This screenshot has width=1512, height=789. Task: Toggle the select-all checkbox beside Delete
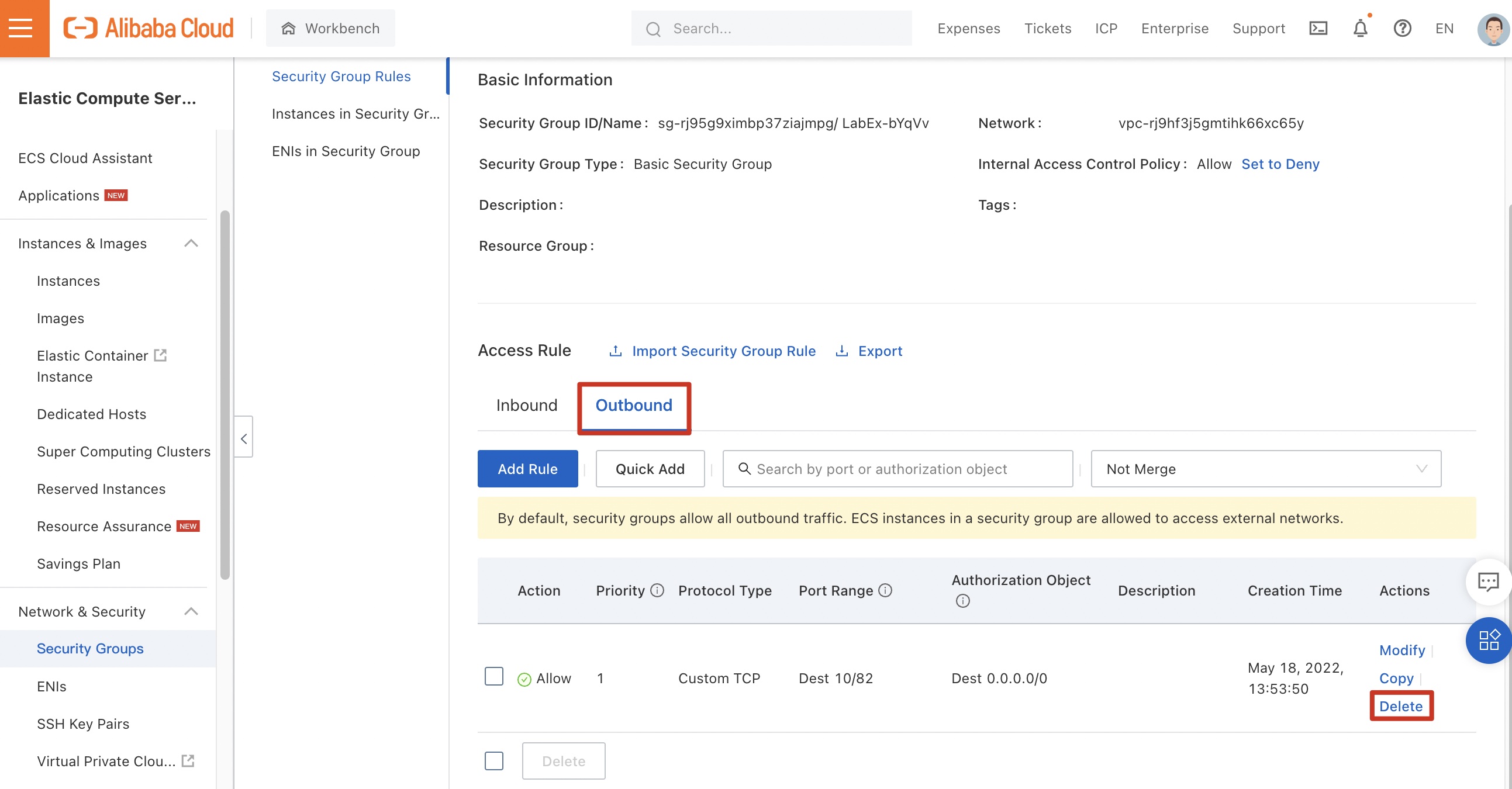(x=493, y=761)
